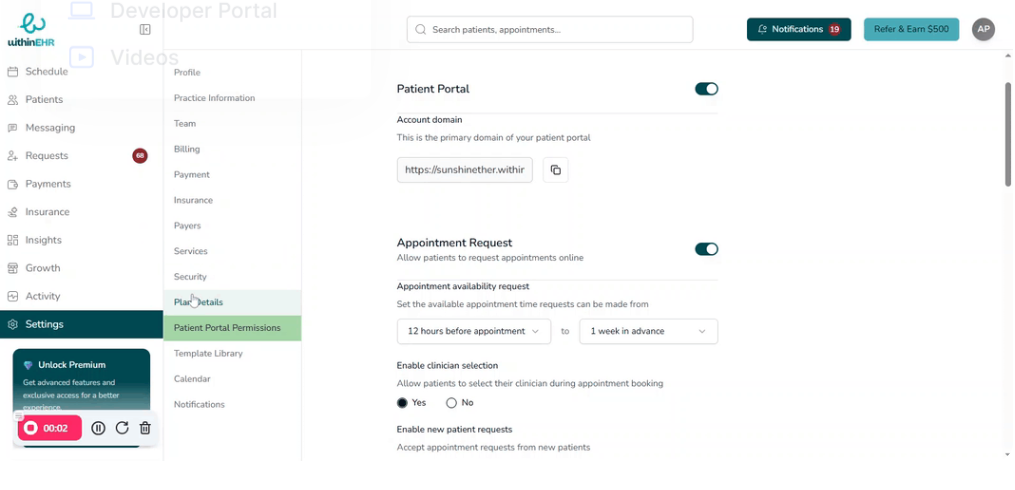Collapse the sidebar with the panel icon
This screenshot has width=1015, height=490.
coord(145,30)
